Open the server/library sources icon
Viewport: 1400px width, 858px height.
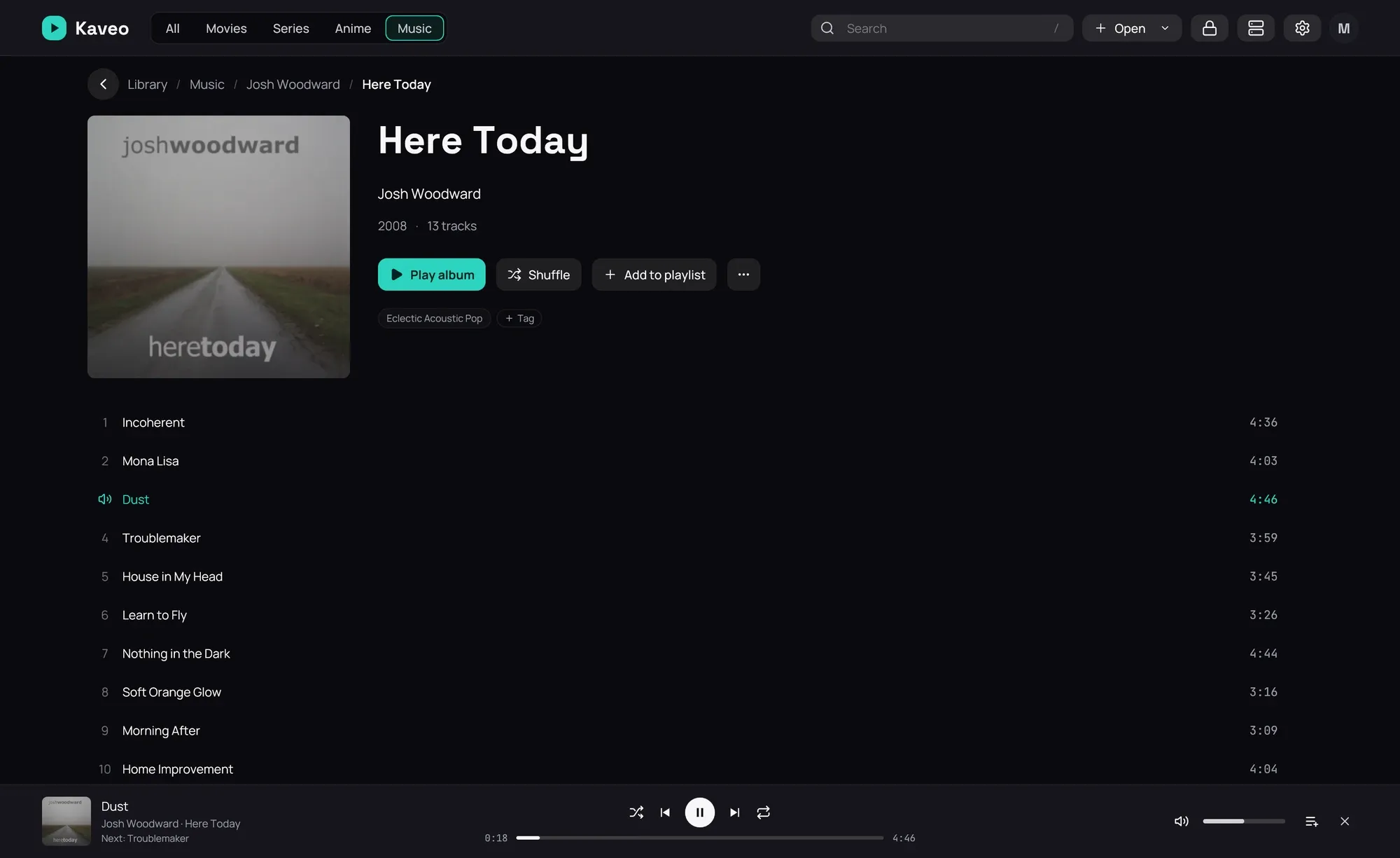1256,28
